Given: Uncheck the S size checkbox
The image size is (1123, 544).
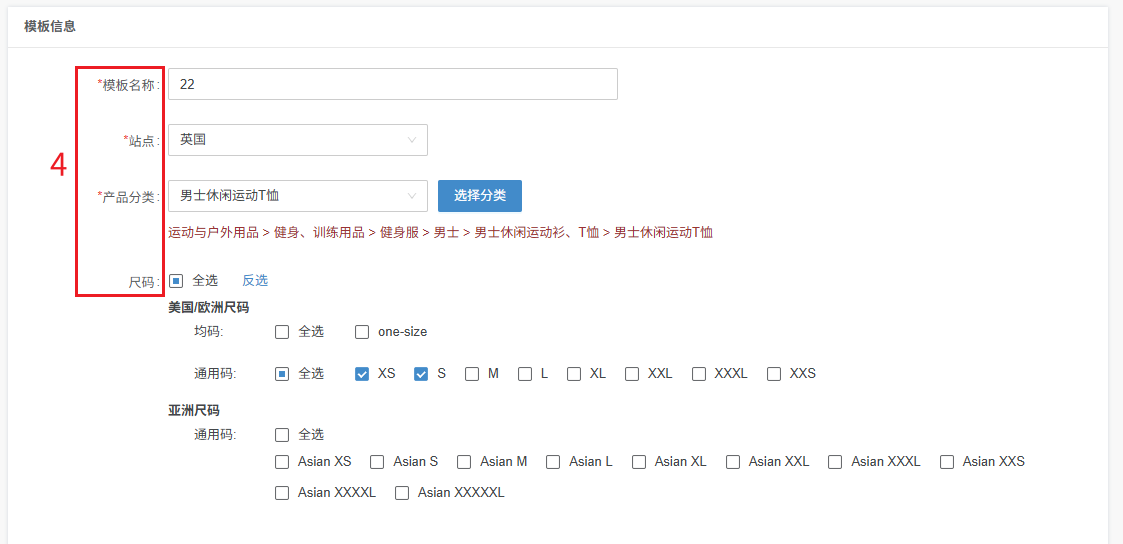Looking at the screenshot, I should pos(421,374).
